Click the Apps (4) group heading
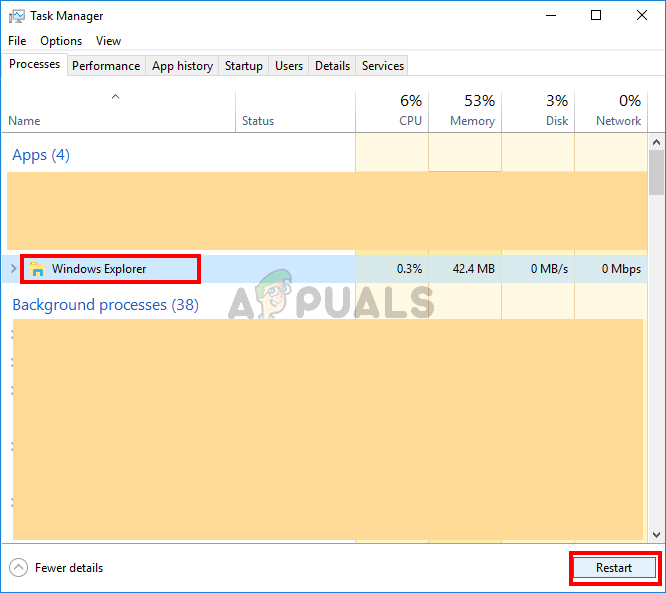The width and height of the screenshot is (666, 593). point(41,155)
